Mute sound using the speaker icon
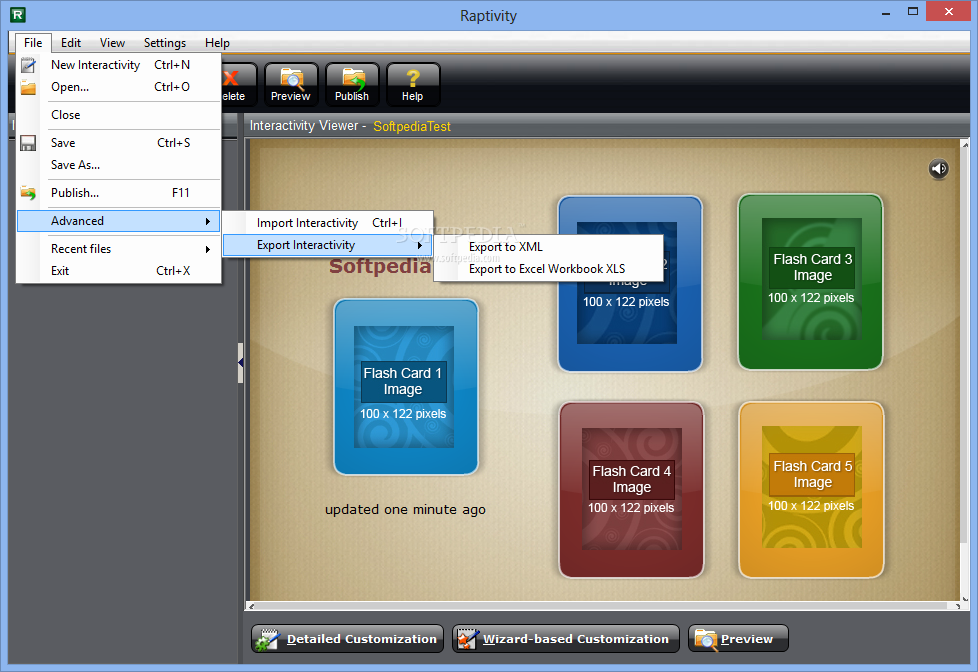The image size is (978, 672). pos(939,168)
